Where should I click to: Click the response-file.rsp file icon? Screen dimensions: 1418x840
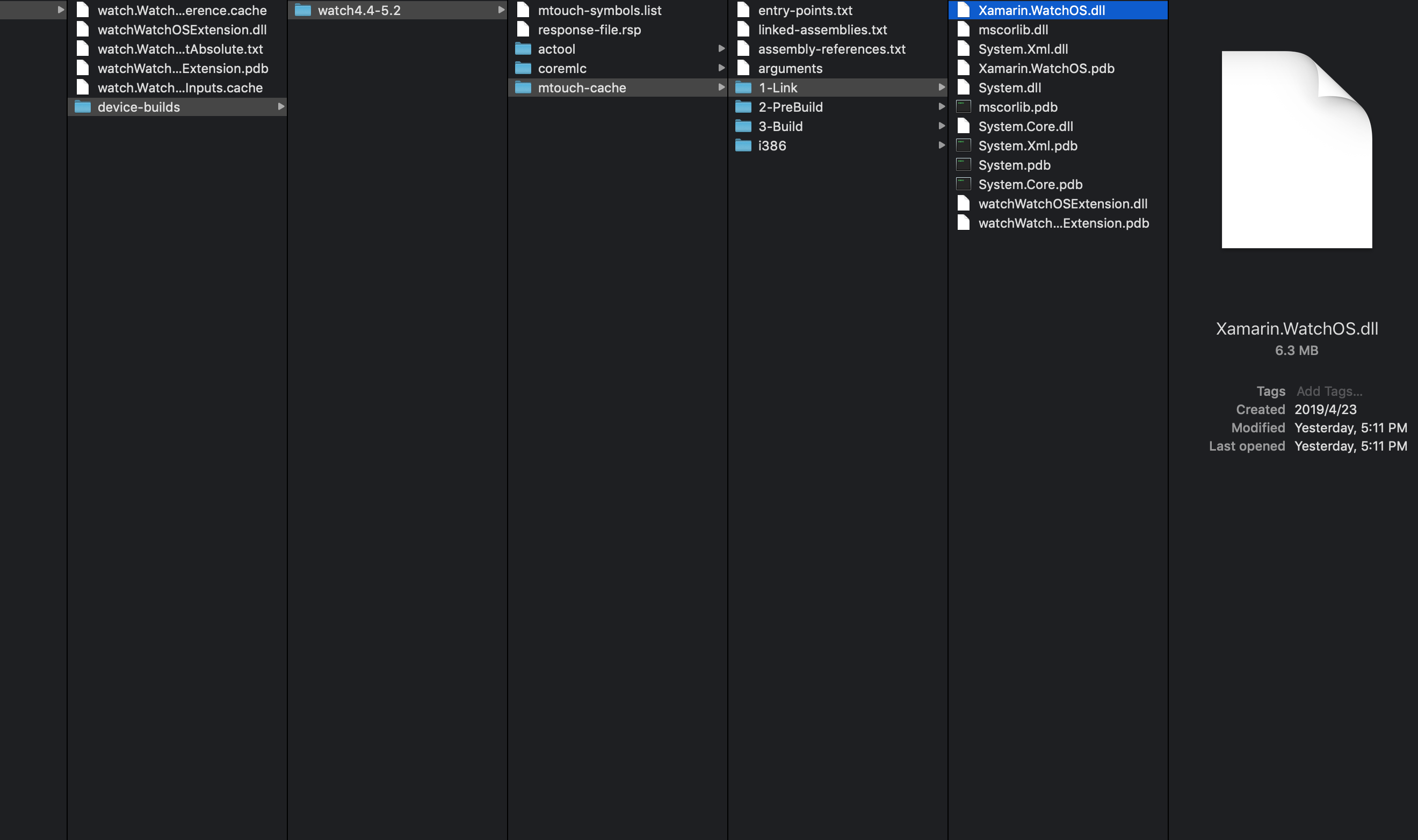[523, 30]
